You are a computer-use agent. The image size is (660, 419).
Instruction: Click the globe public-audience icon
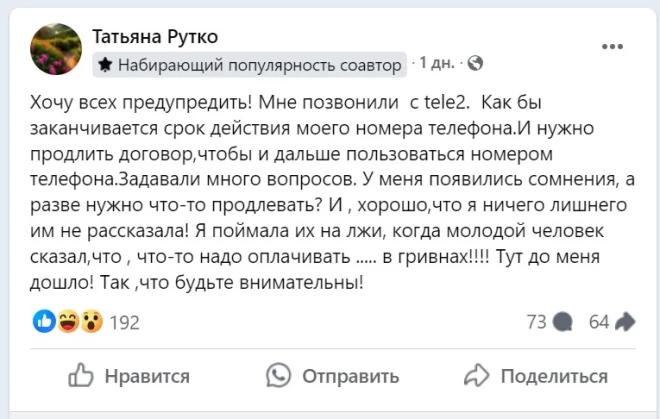(475, 63)
